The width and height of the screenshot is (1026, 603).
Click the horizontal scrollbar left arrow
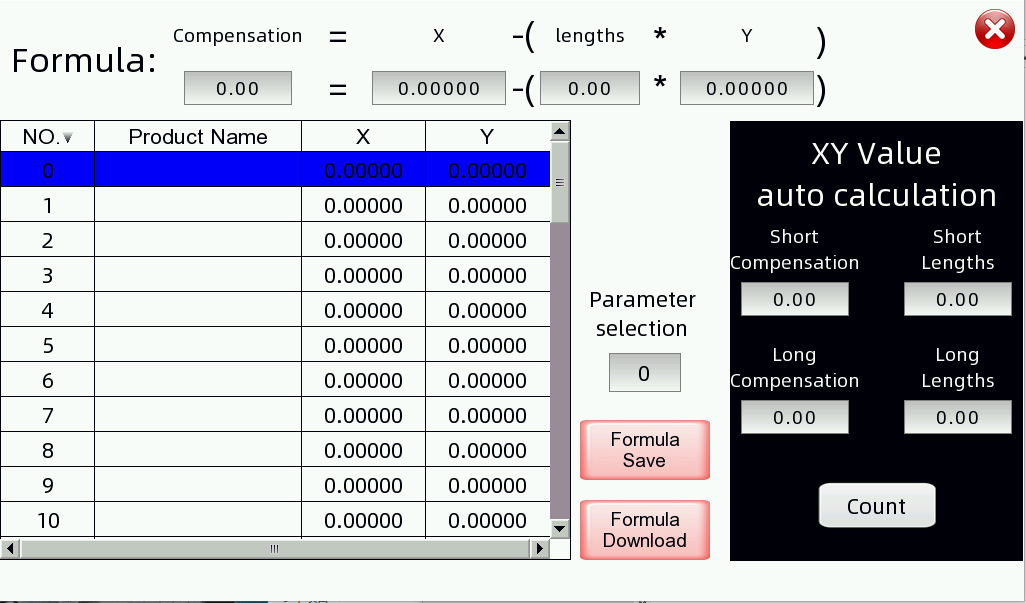coord(10,548)
